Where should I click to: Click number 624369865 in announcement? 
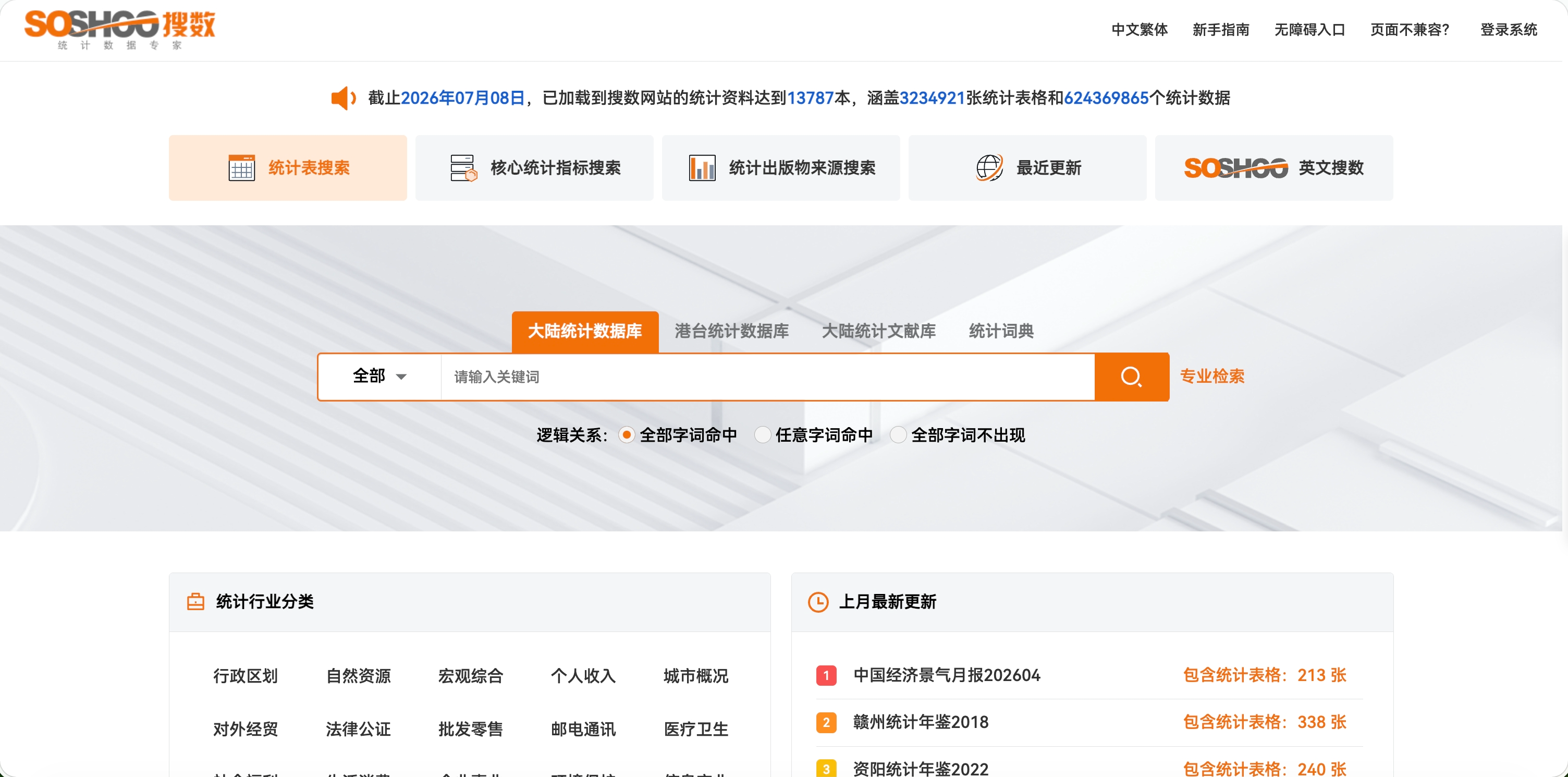[x=1106, y=98]
